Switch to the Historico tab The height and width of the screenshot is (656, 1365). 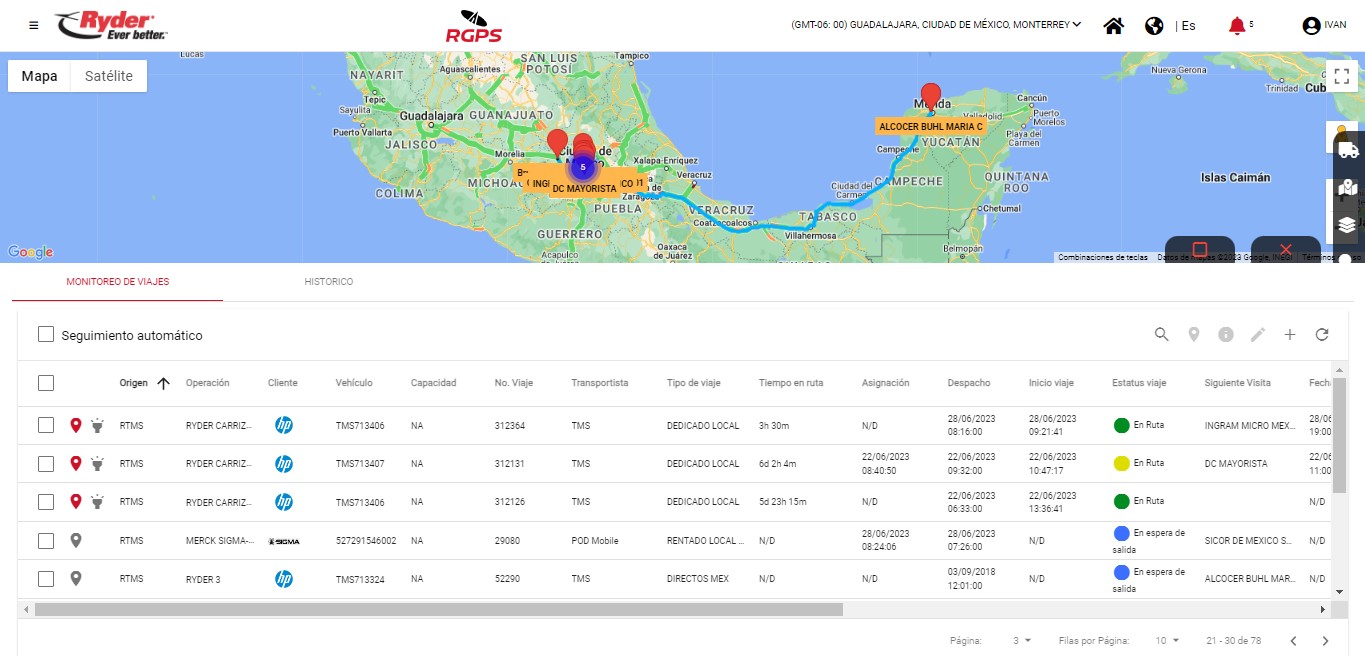pyautogui.click(x=328, y=282)
